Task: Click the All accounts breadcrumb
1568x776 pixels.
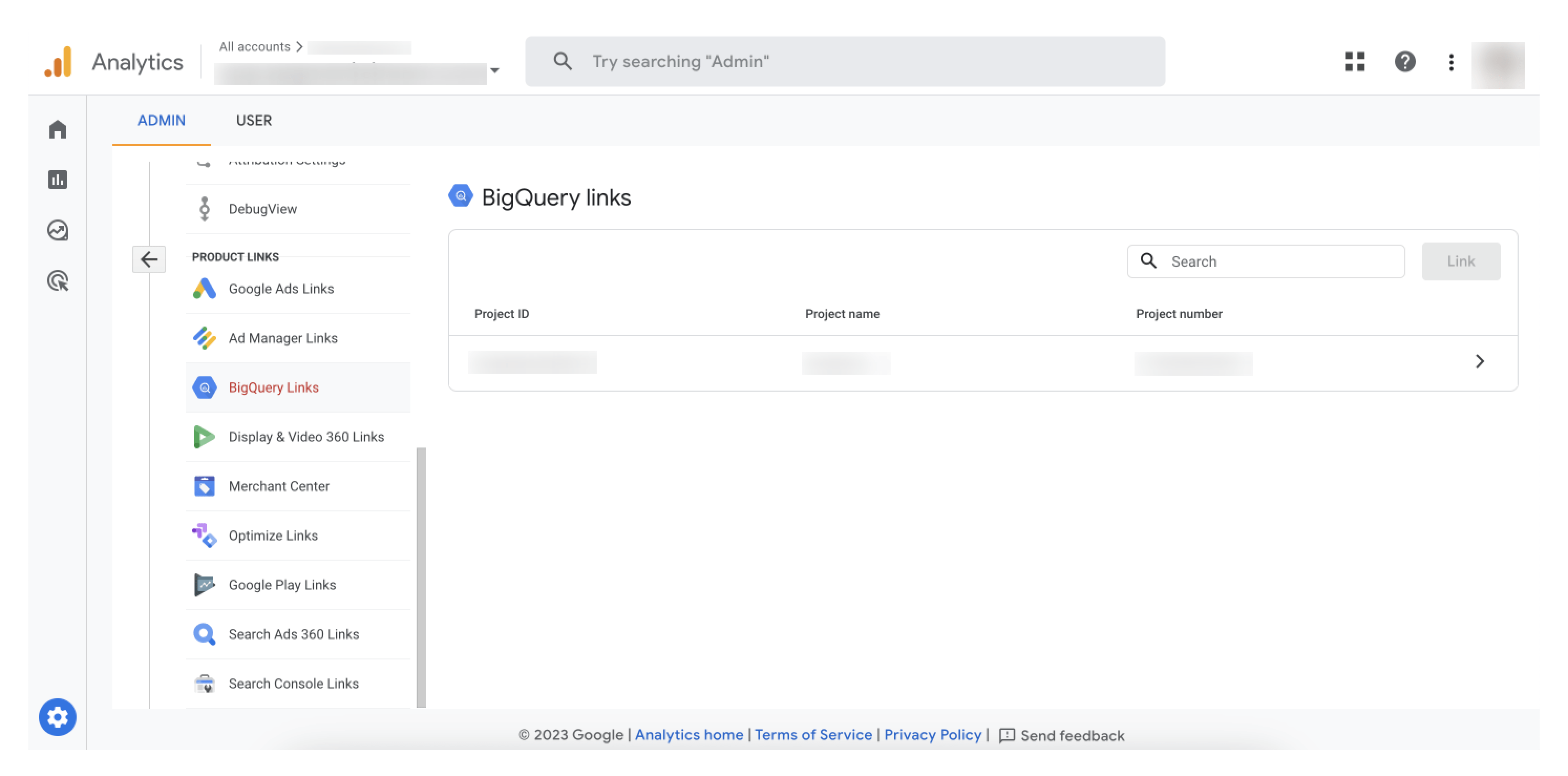Action: [255, 47]
